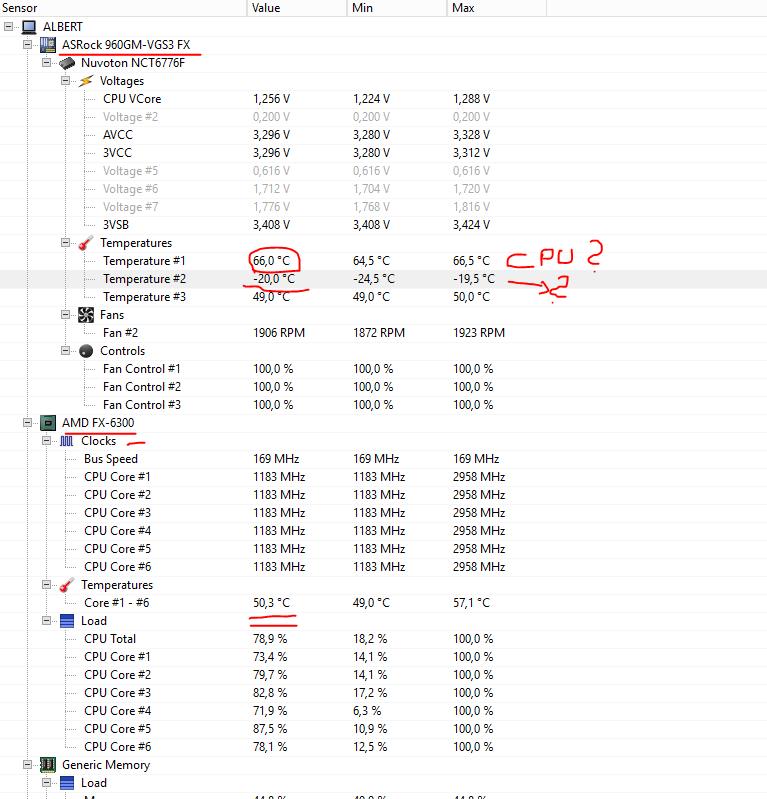Click the AMD FX-6300 Load bars icon
Image resolution: width=767 pixels, height=799 pixels.
click(x=67, y=621)
